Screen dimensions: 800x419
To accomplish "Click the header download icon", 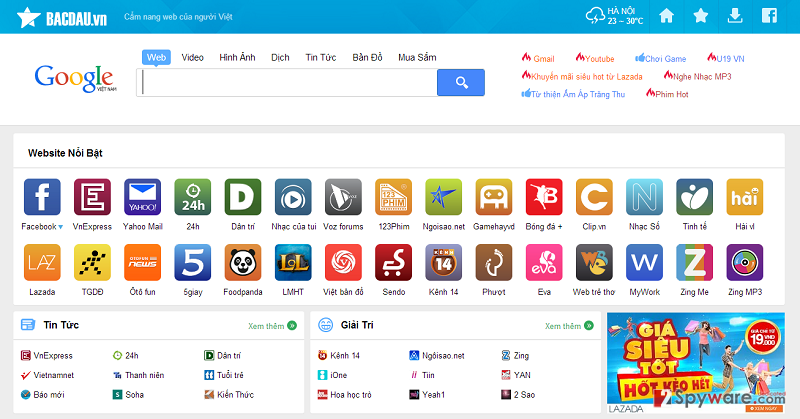I will (735, 16).
